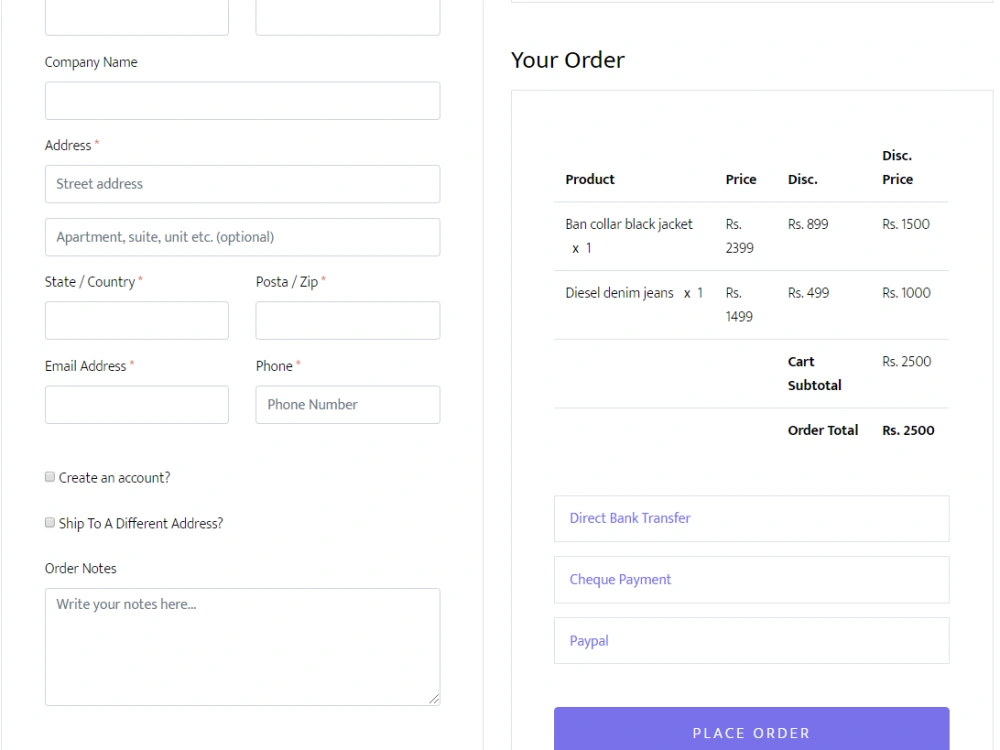
Task: Click the 'Ban collar black jacket' product name
Action: (629, 224)
